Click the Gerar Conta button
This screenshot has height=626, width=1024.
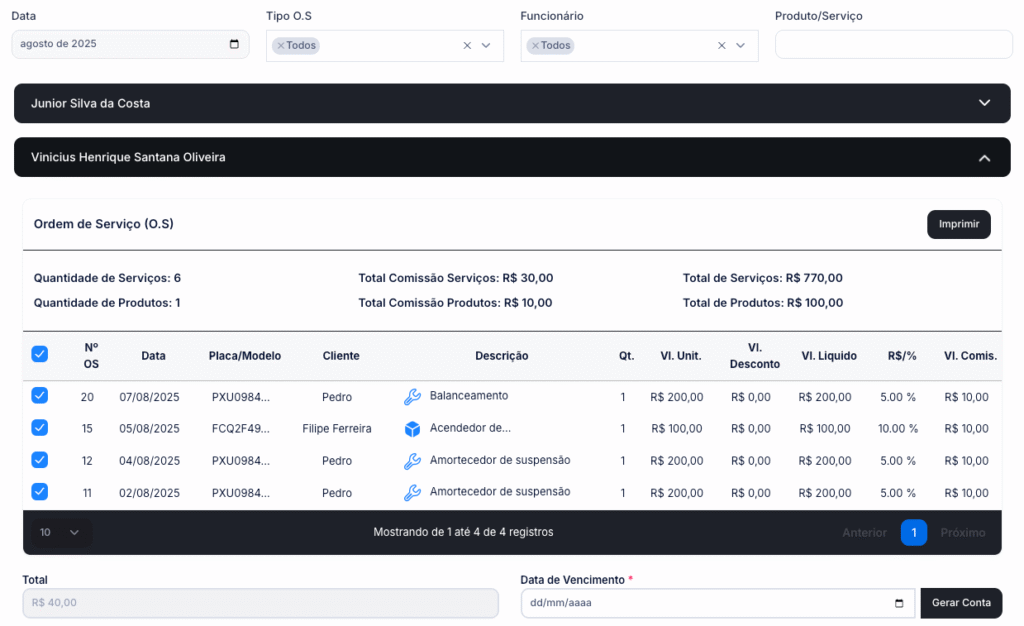pyautogui.click(x=960, y=603)
